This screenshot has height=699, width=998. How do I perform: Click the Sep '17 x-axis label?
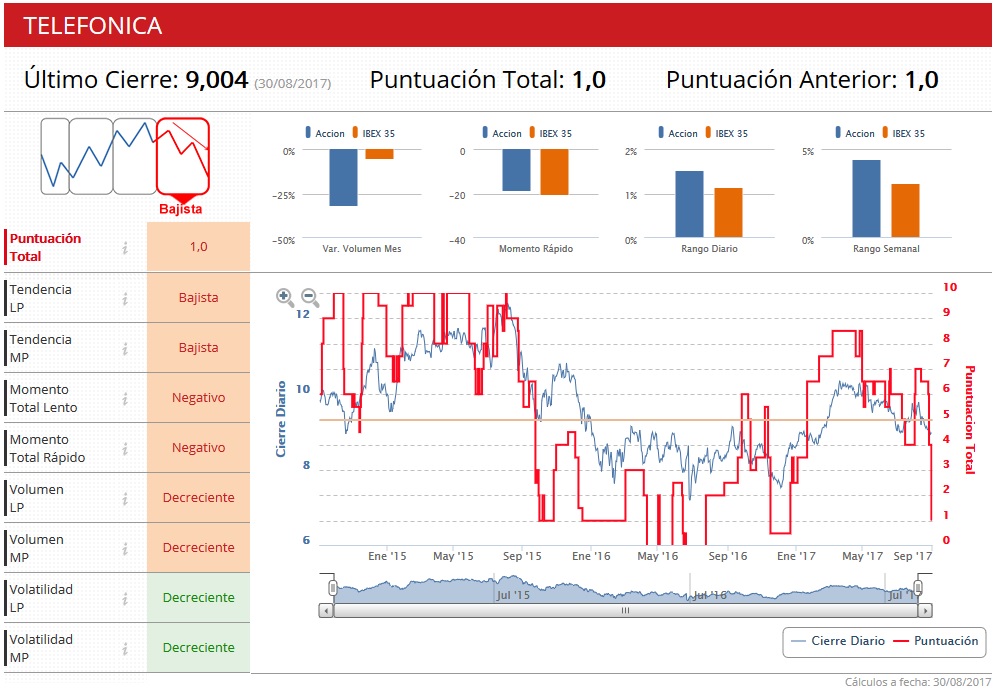(913, 556)
